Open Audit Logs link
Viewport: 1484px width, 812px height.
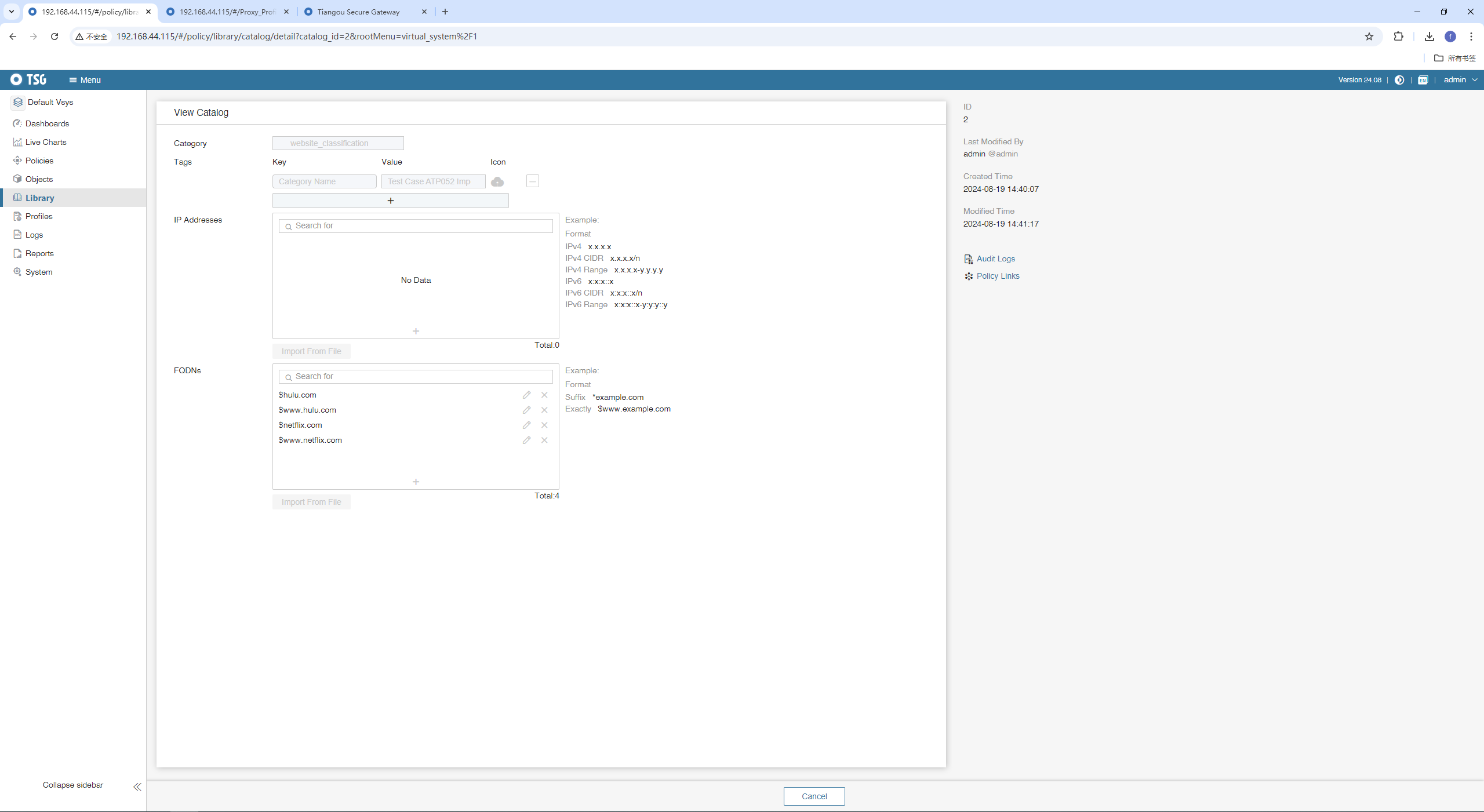(995, 258)
